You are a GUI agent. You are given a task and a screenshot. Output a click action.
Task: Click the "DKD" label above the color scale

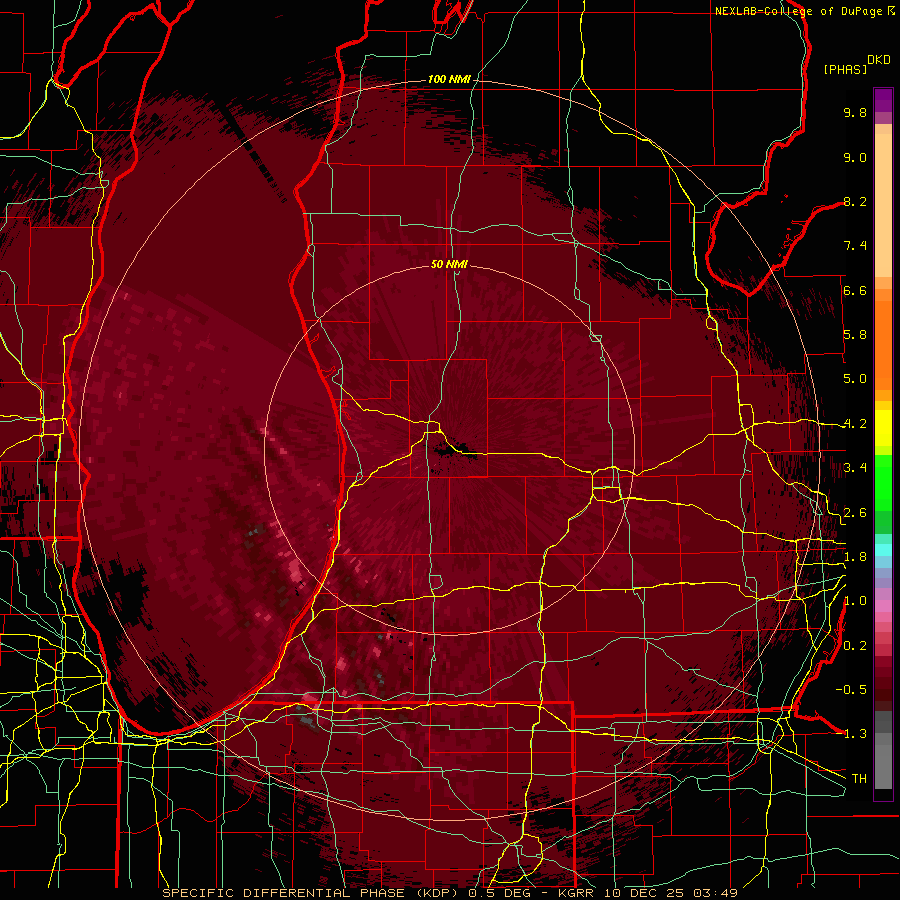(x=879, y=60)
